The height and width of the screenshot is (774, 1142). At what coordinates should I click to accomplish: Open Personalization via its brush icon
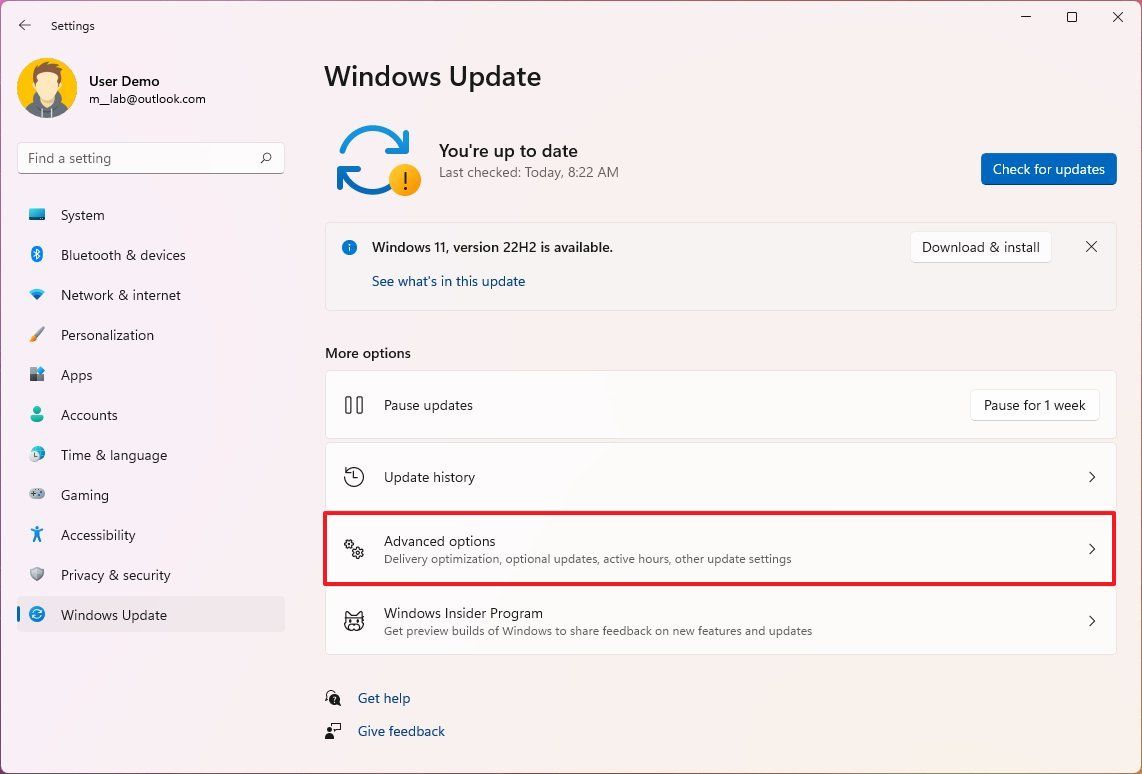click(37, 335)
